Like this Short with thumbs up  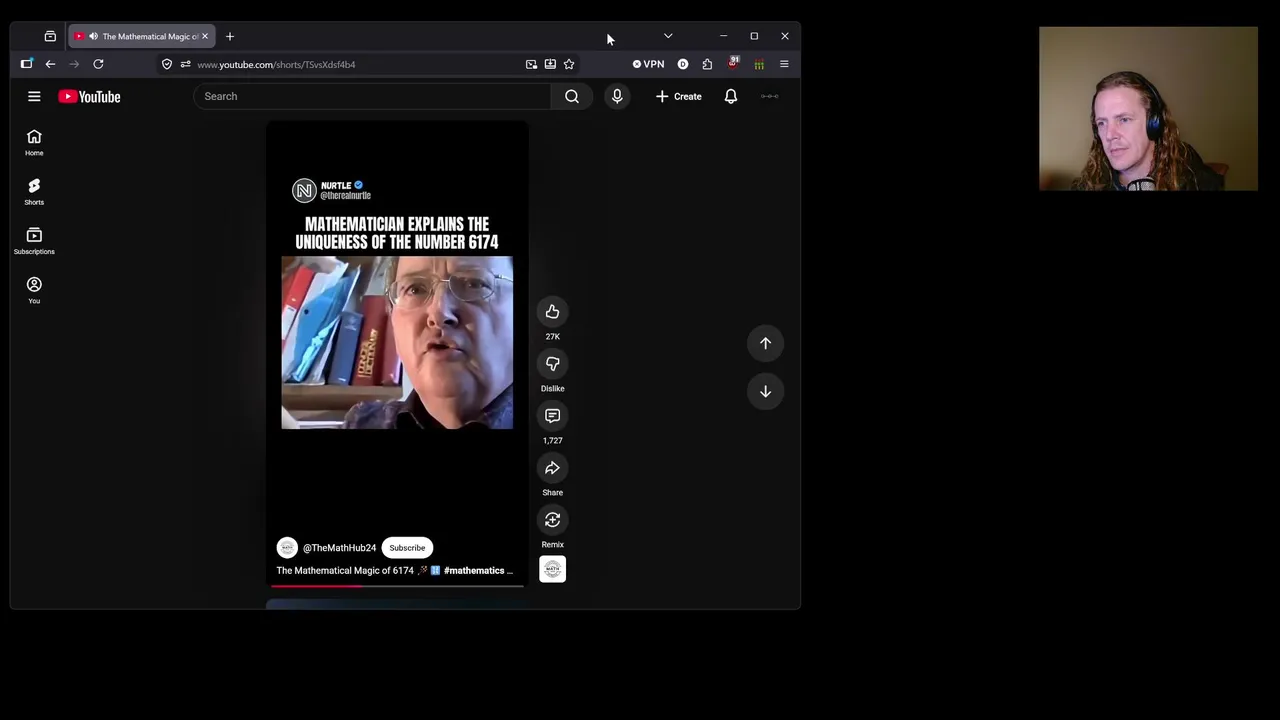click(x=552, y=312)
